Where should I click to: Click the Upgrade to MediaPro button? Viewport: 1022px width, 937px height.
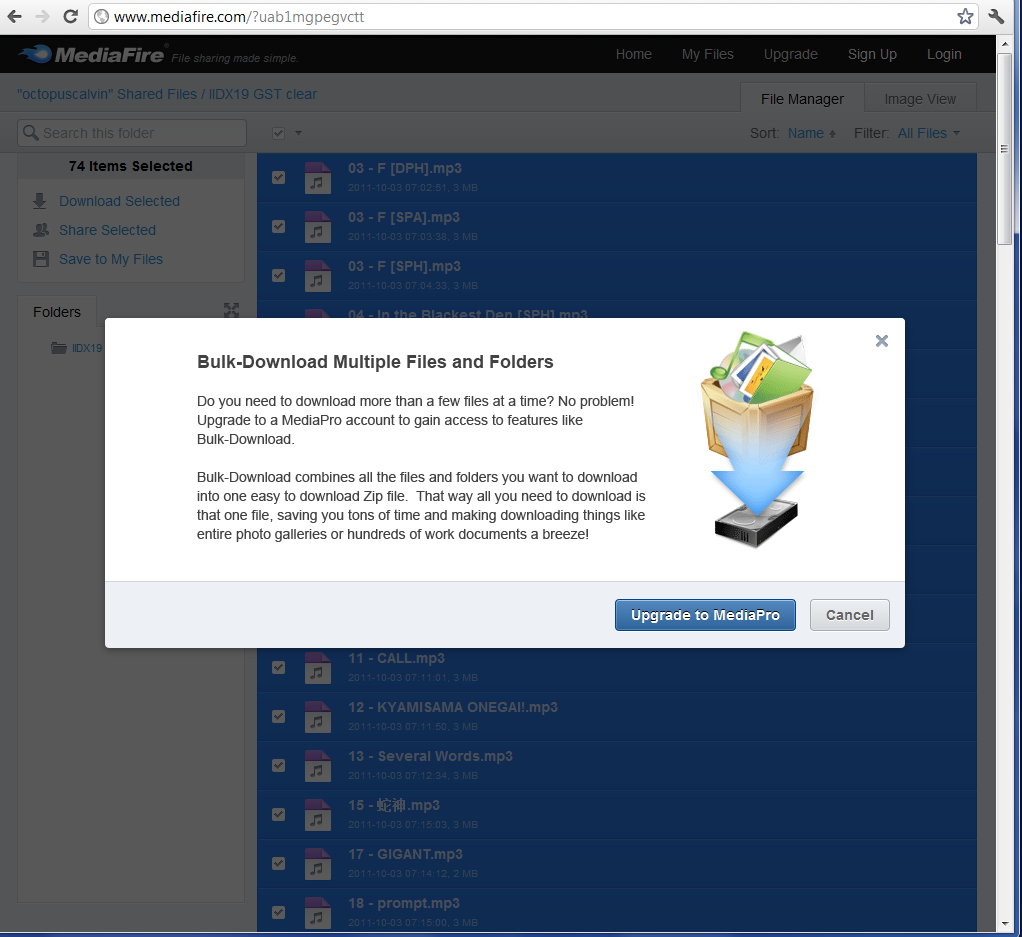point(705,615)
